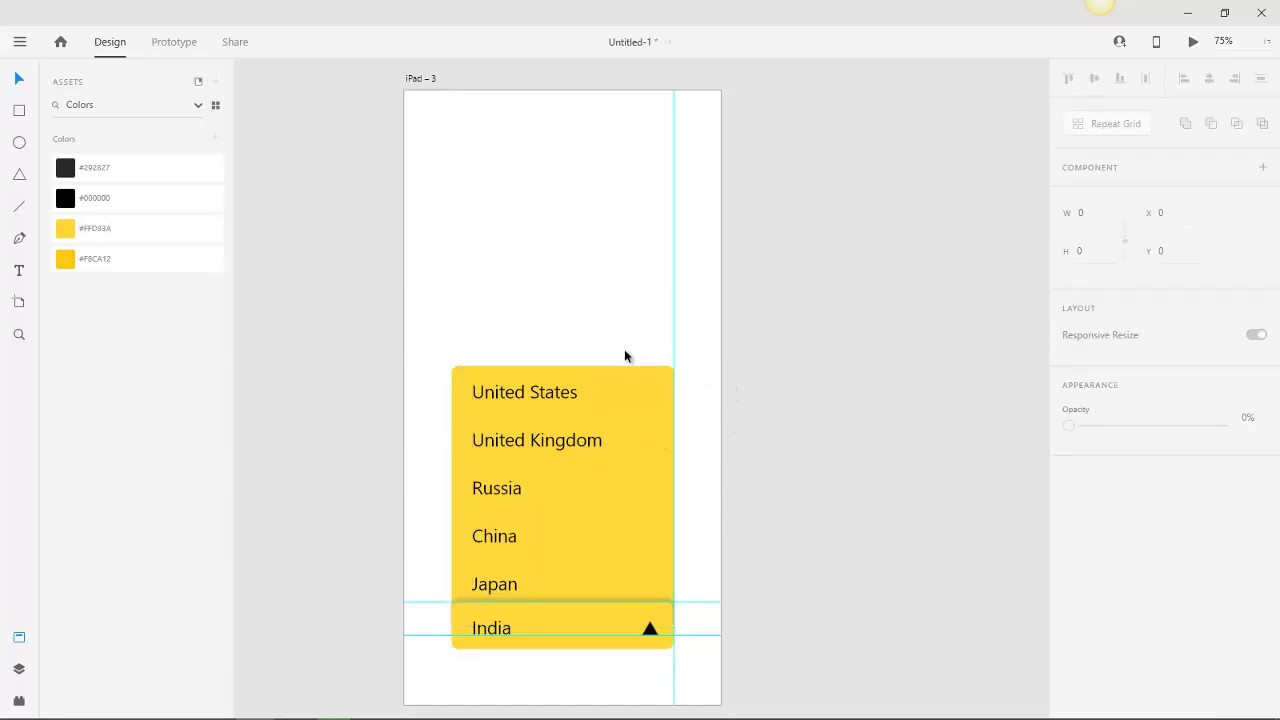
Task: Add a new component with plus
Action: point(1263,167)
